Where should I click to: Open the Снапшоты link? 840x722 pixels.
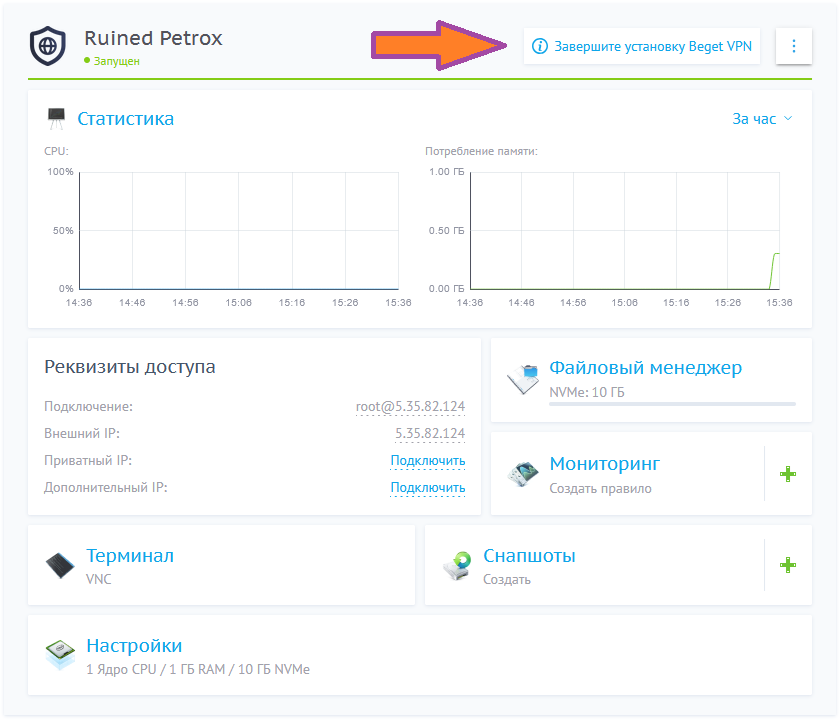tap(529, 556)
